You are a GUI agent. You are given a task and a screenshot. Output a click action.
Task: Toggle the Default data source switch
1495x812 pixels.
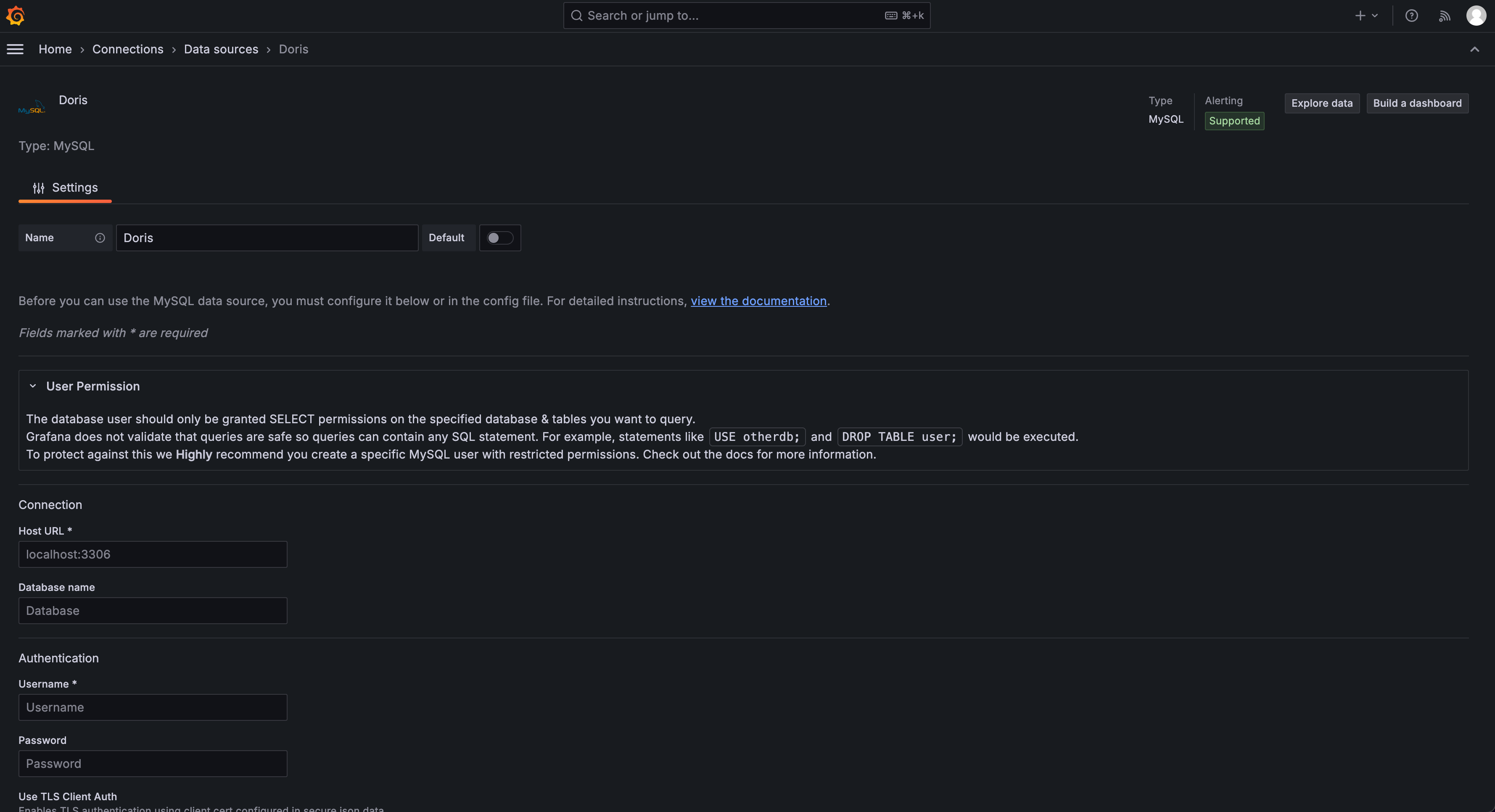click(x=500, y=238)
